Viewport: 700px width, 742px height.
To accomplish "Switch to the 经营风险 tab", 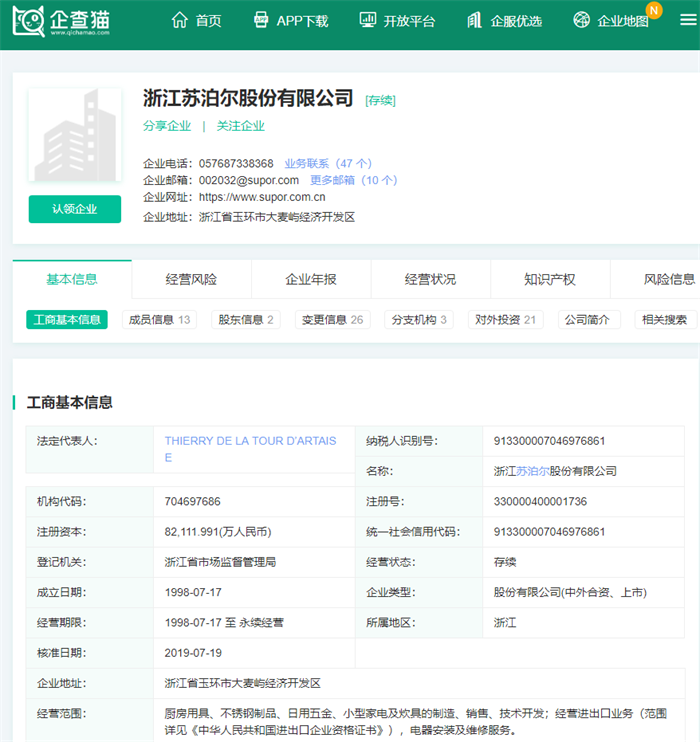I will click(191, 279).
